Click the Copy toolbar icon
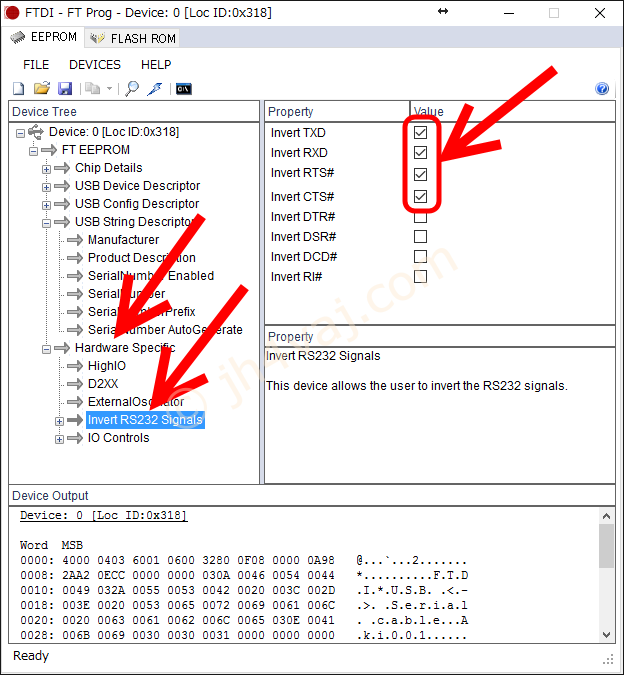The height and width of the screenshot is (675, 624). [x=92, y=88]
